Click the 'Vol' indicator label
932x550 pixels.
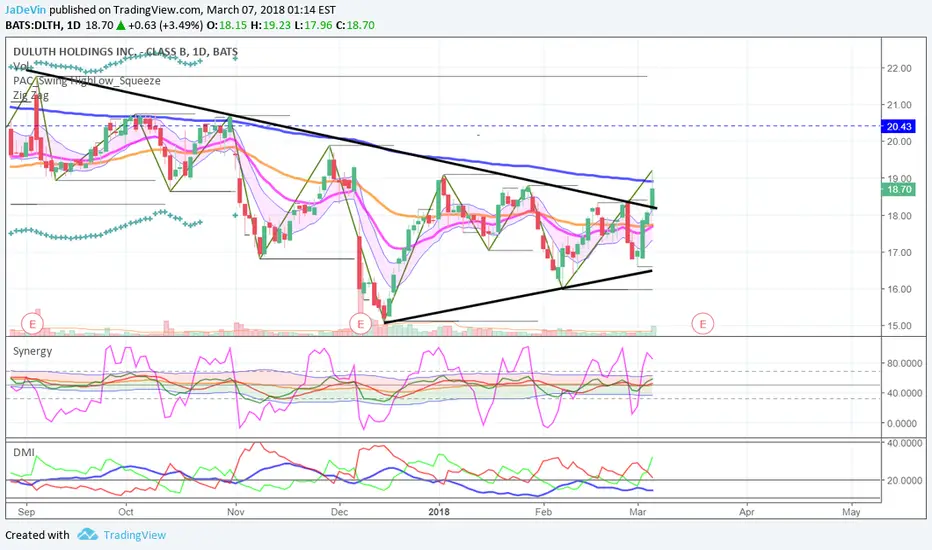(21, 66)
